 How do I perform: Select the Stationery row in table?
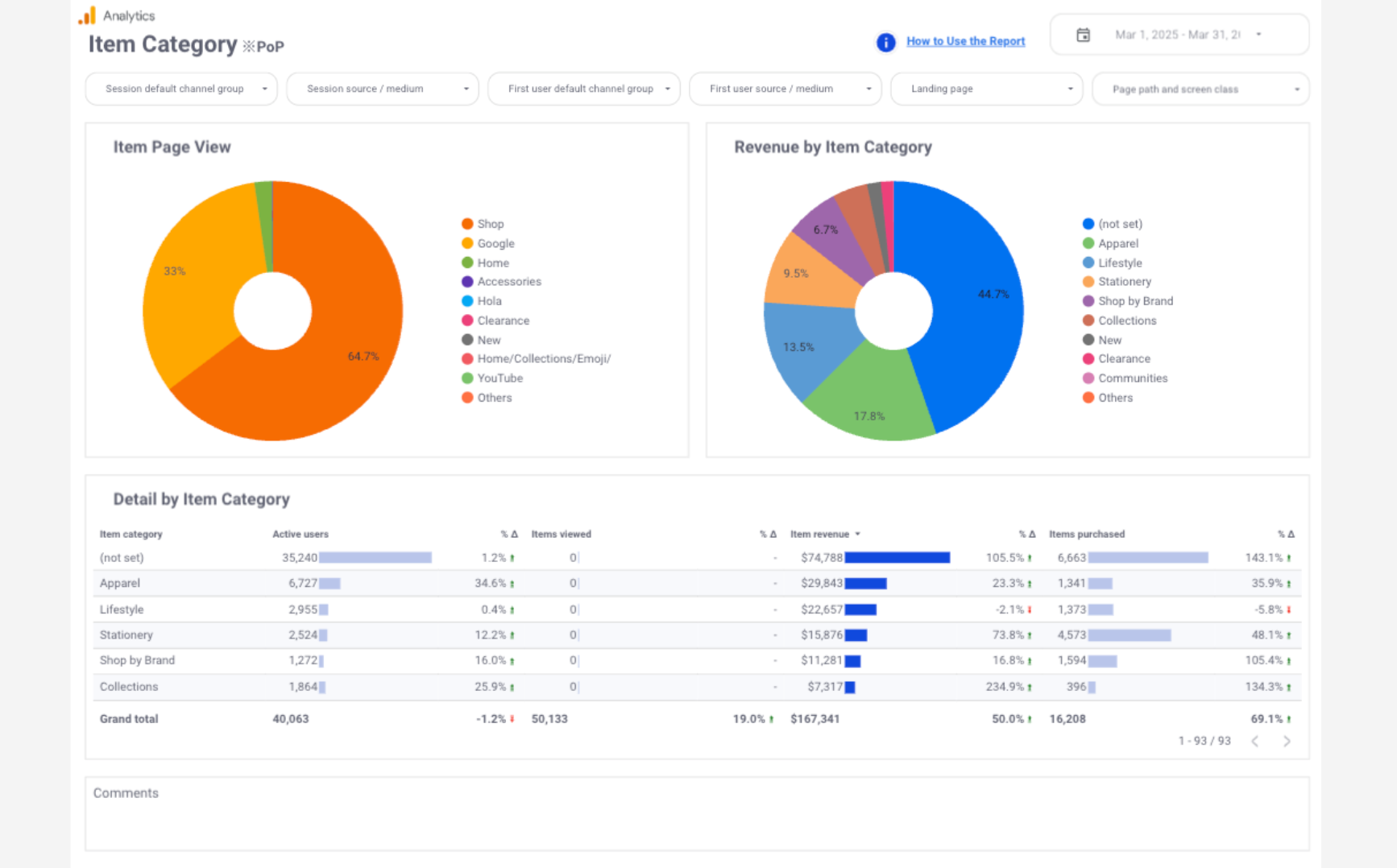point(126,635)
